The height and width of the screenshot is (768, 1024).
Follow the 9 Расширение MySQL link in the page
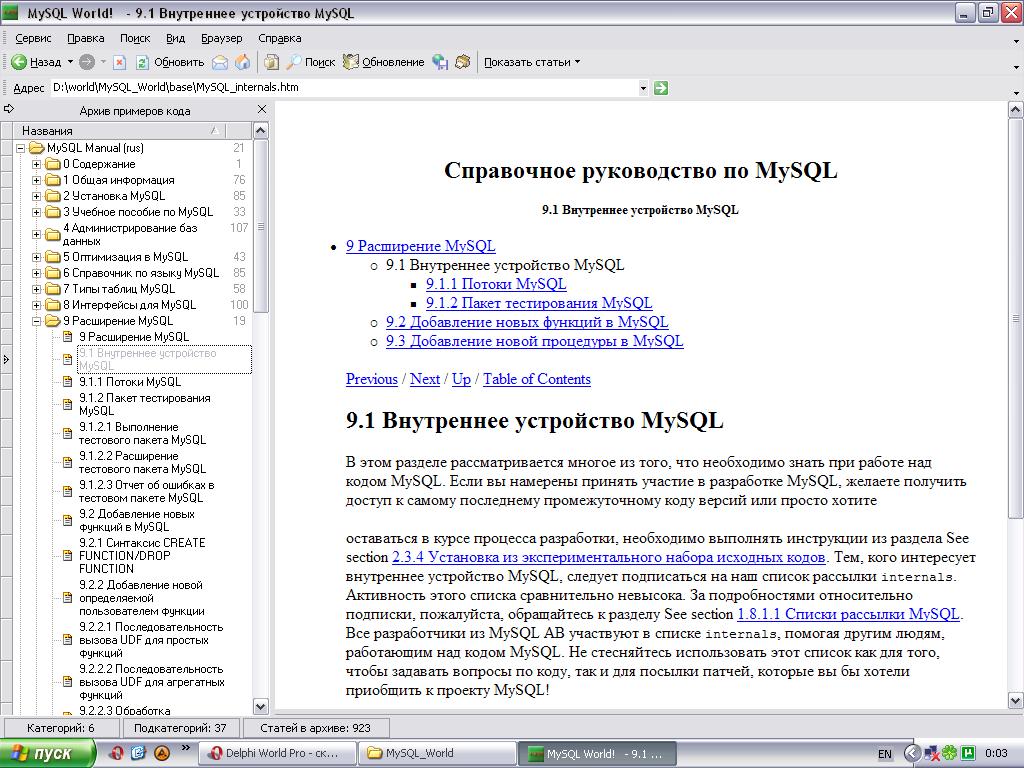[421, 246]
